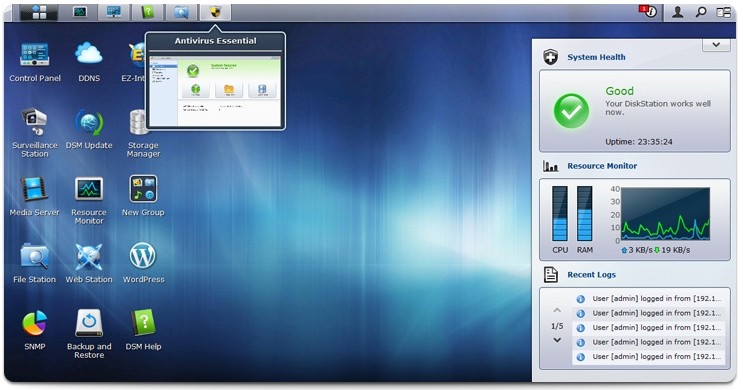
Task: Launch File Station from the desktop
Action: [x=35, y=263]
